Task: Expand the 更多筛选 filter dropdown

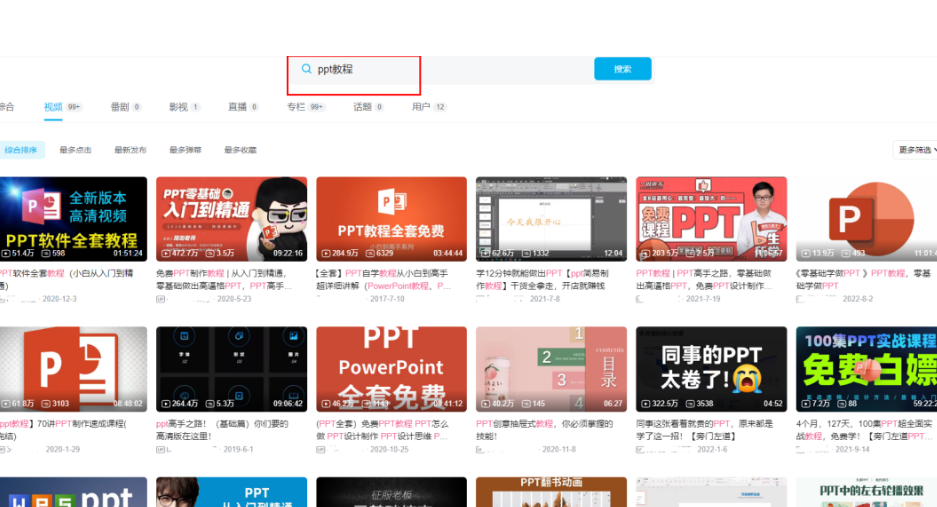Action: pyautogui.click(x=914, y=150)
